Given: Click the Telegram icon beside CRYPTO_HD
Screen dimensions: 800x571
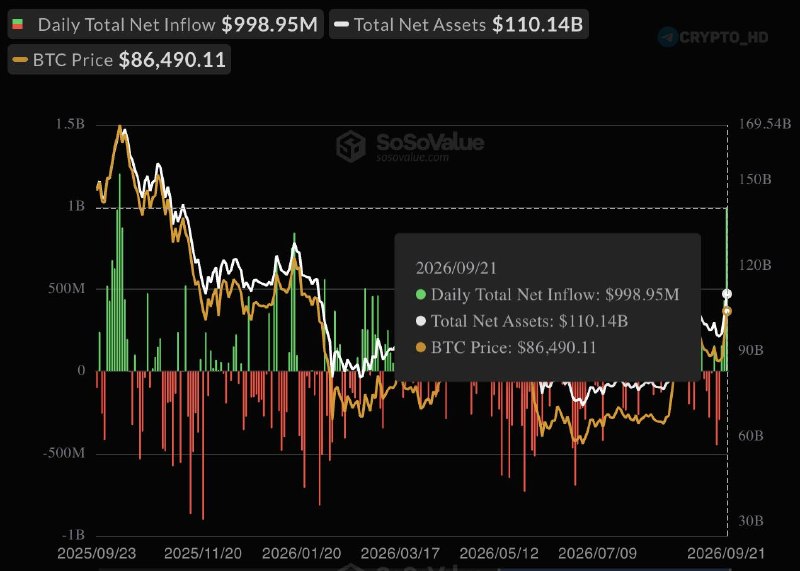Looking at the screenshot, I should click(668, 37).
